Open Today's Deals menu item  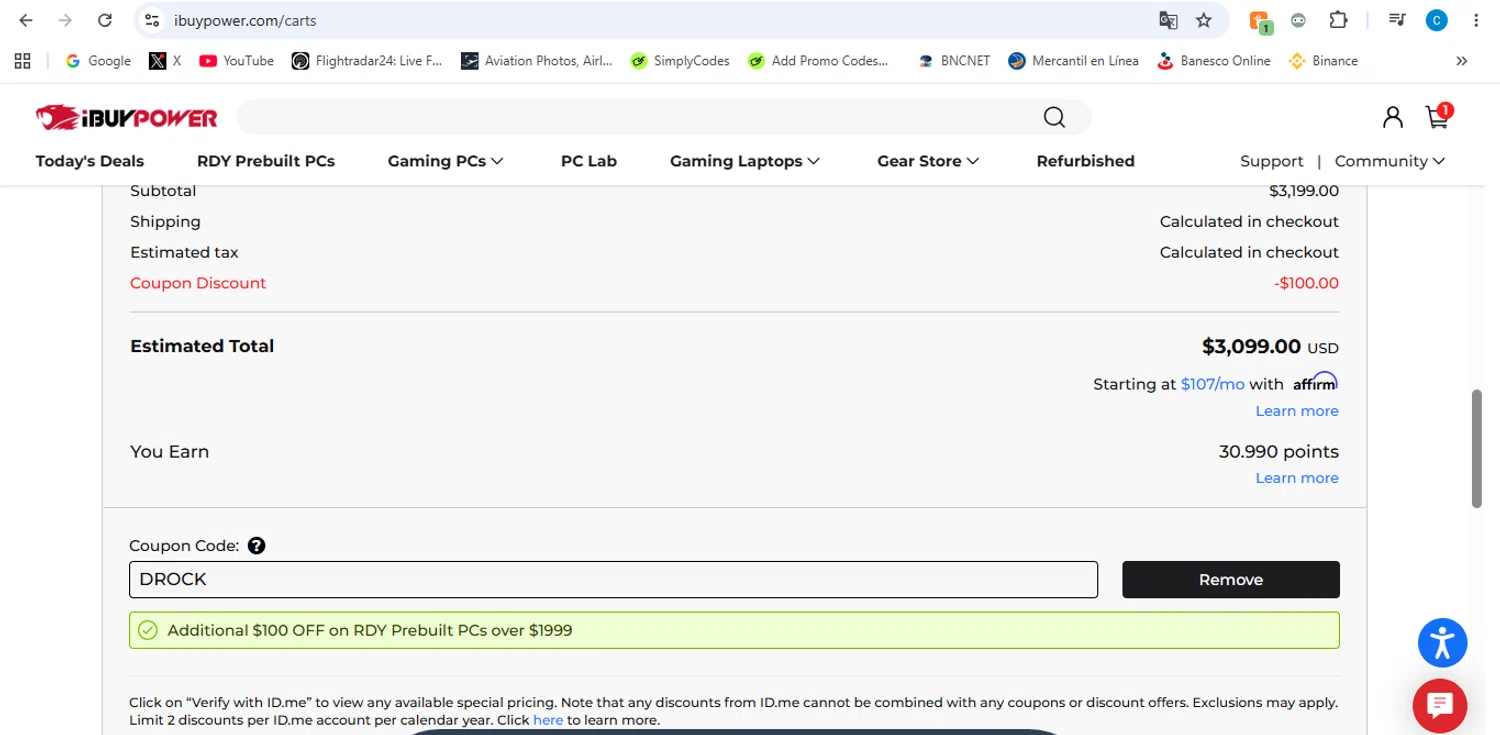point(89,161)
